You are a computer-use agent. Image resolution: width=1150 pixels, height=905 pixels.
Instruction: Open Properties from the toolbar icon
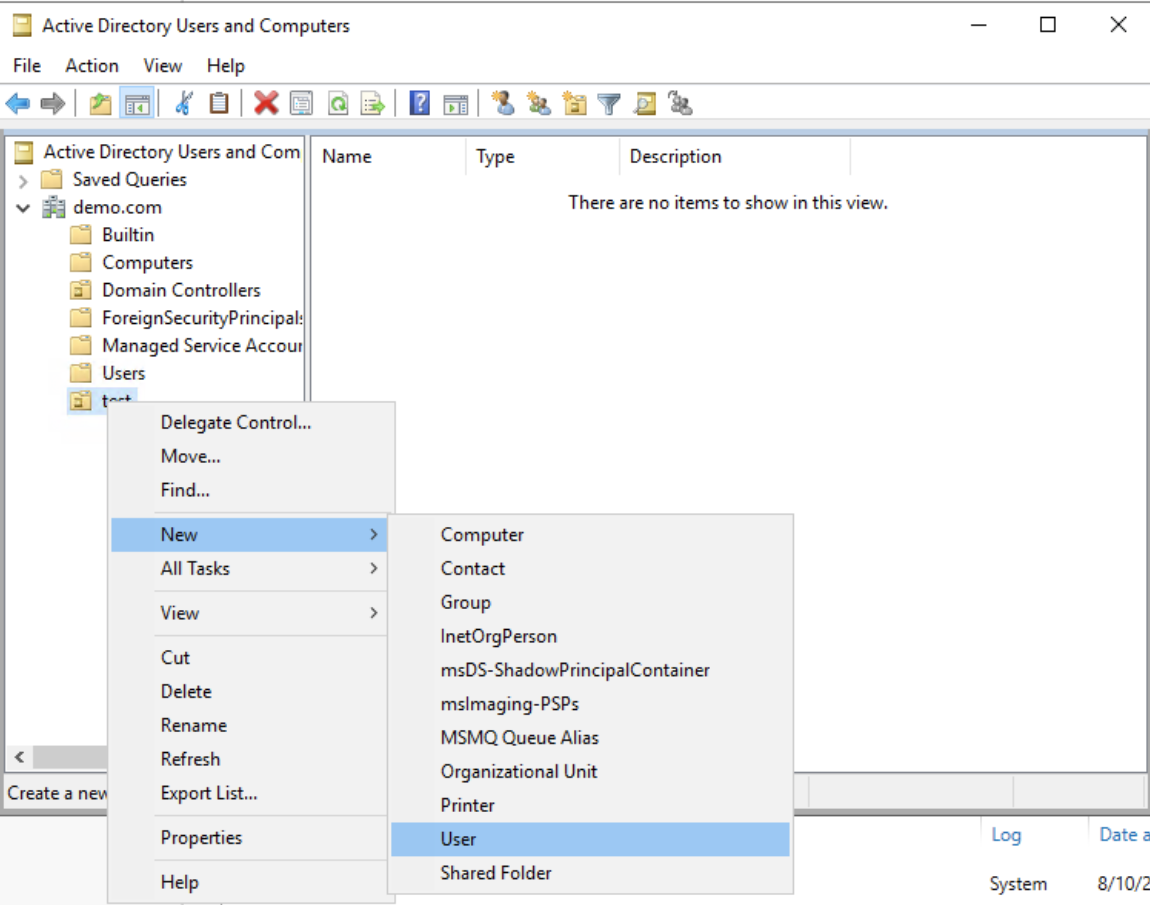point(301,103)
